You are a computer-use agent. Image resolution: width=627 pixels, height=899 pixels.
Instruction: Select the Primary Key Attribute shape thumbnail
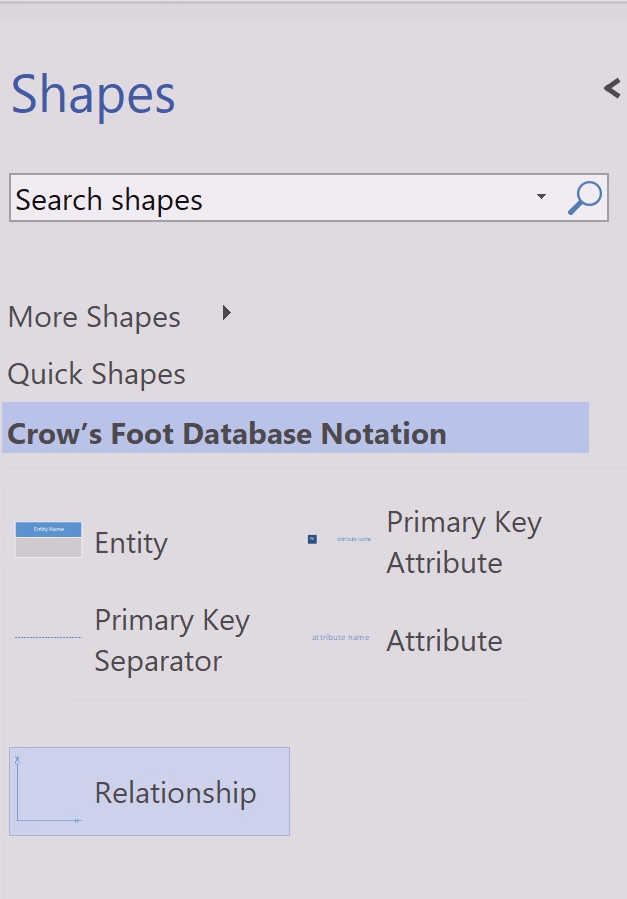pos(340,539)
